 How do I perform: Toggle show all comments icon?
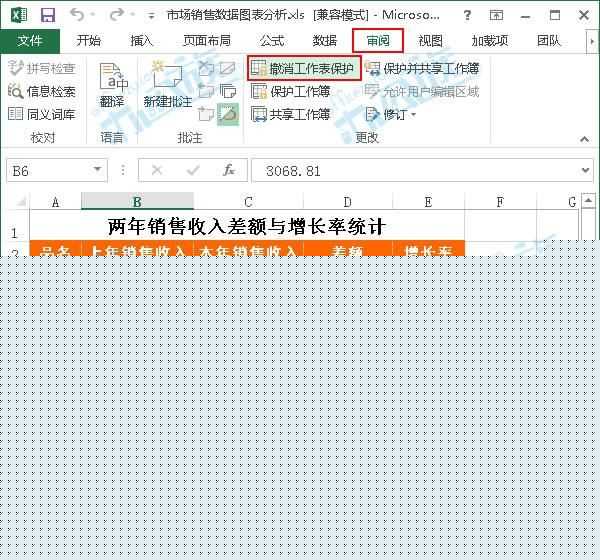point(228,91)
